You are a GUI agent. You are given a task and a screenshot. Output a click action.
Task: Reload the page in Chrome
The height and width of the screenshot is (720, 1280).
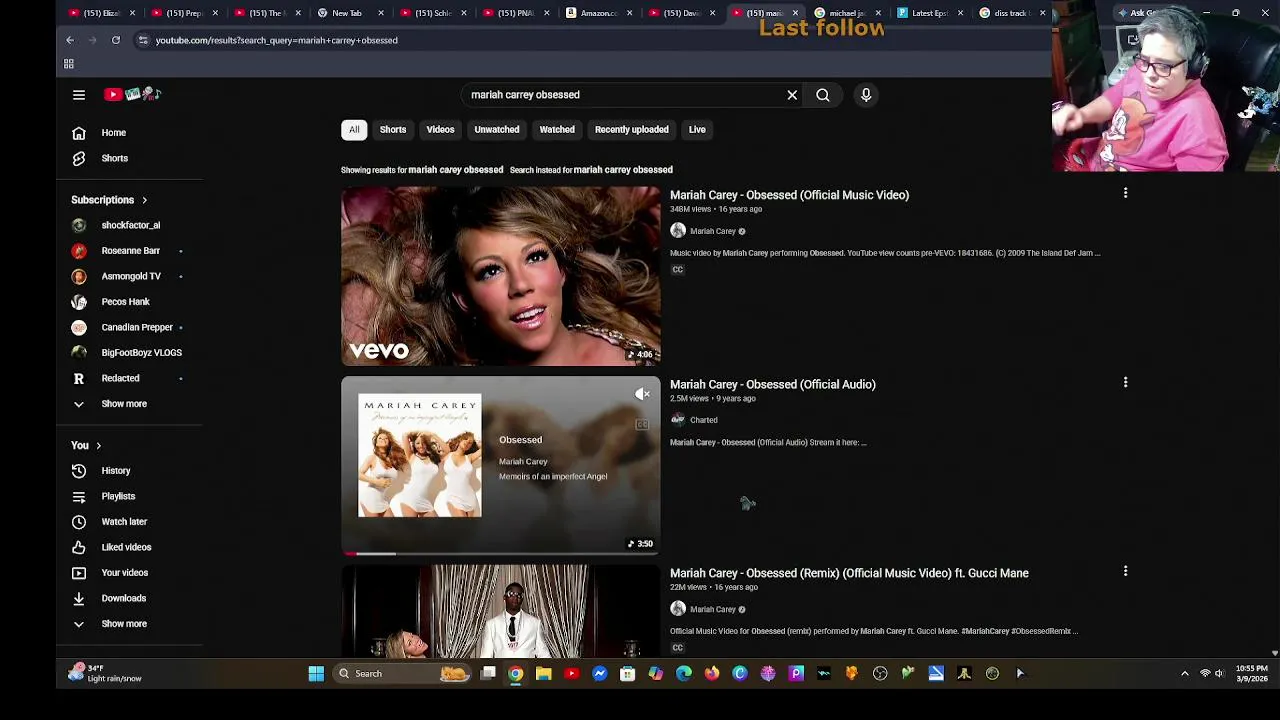click(116, 40)
